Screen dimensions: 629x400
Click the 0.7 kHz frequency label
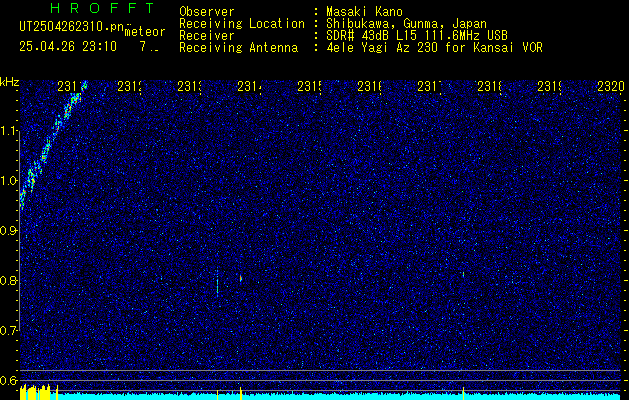[9, 331]
